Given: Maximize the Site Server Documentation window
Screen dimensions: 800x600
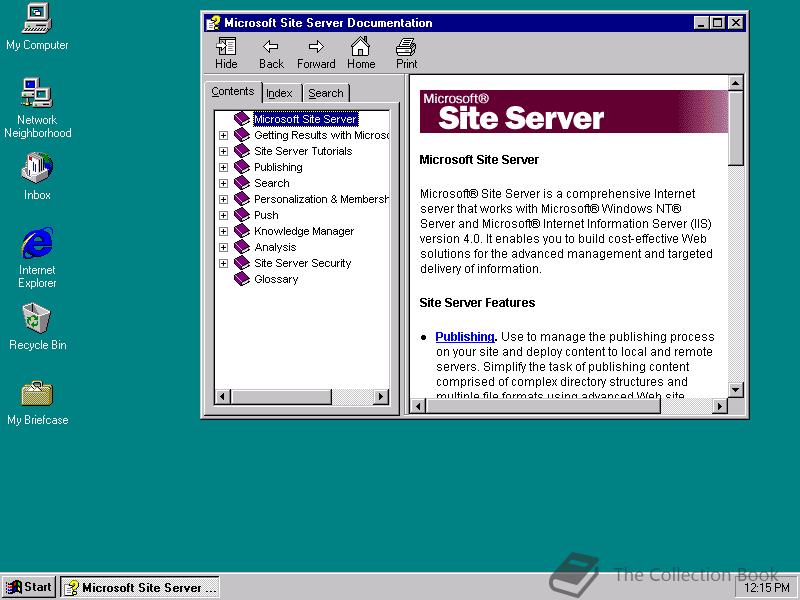Looking at the screenshot, I should [x=717, y=23].
